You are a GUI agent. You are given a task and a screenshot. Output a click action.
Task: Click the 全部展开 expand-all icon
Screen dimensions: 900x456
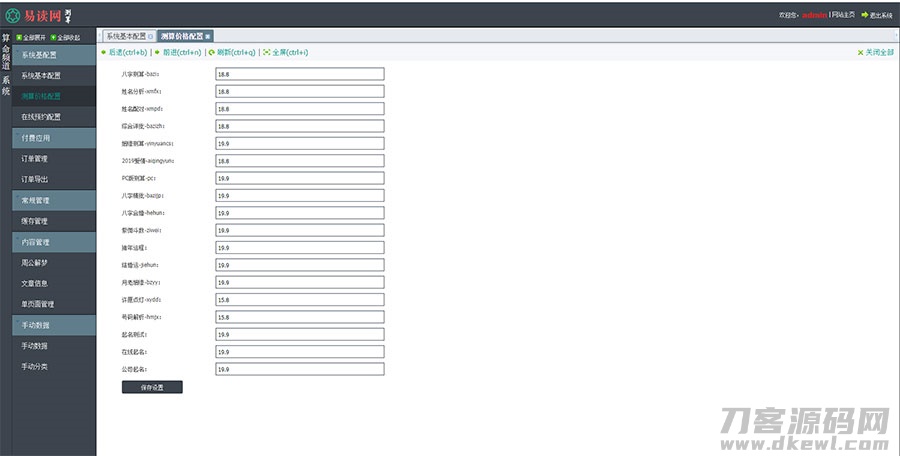(x=19, y=37)
